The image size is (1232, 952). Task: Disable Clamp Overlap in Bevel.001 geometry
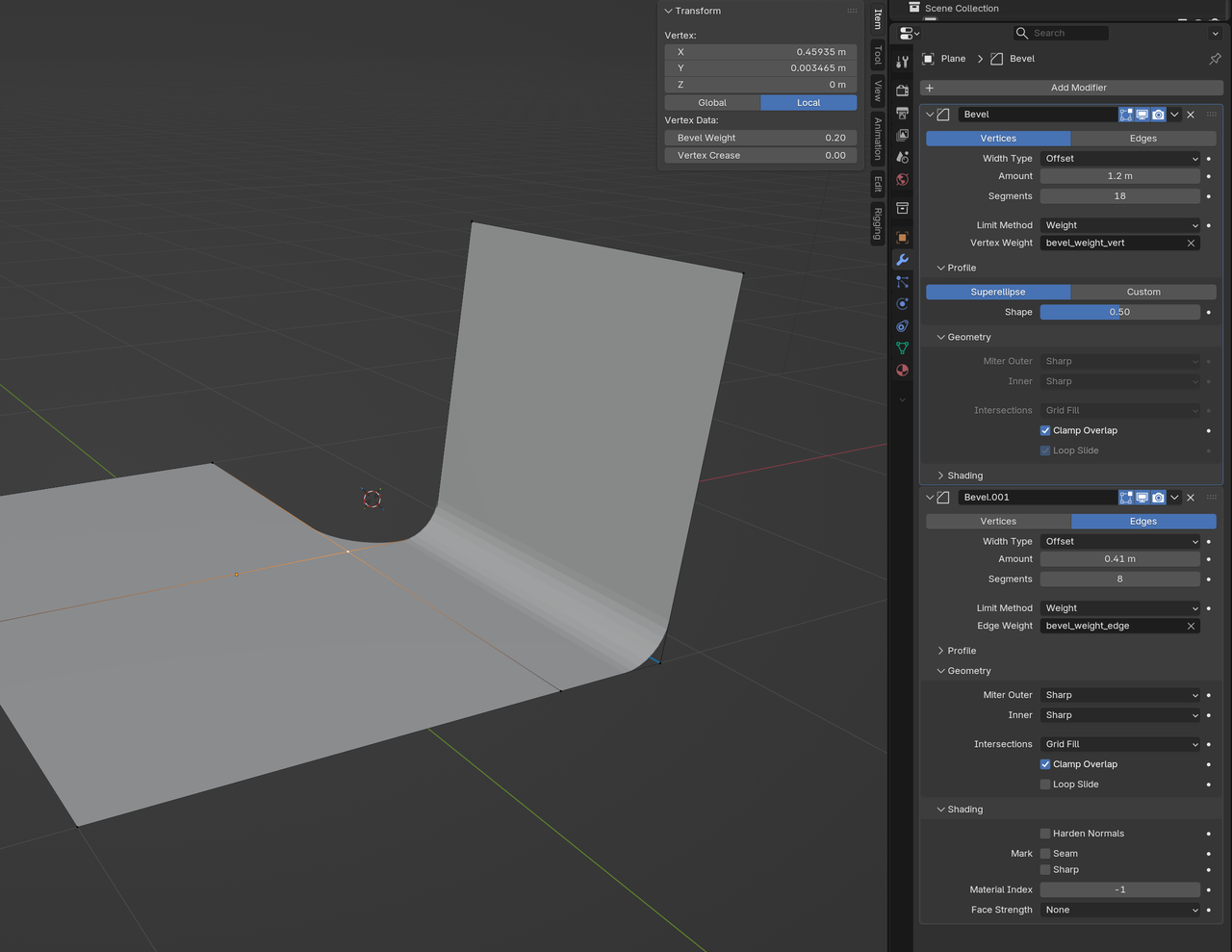(x=1044, y=764)
